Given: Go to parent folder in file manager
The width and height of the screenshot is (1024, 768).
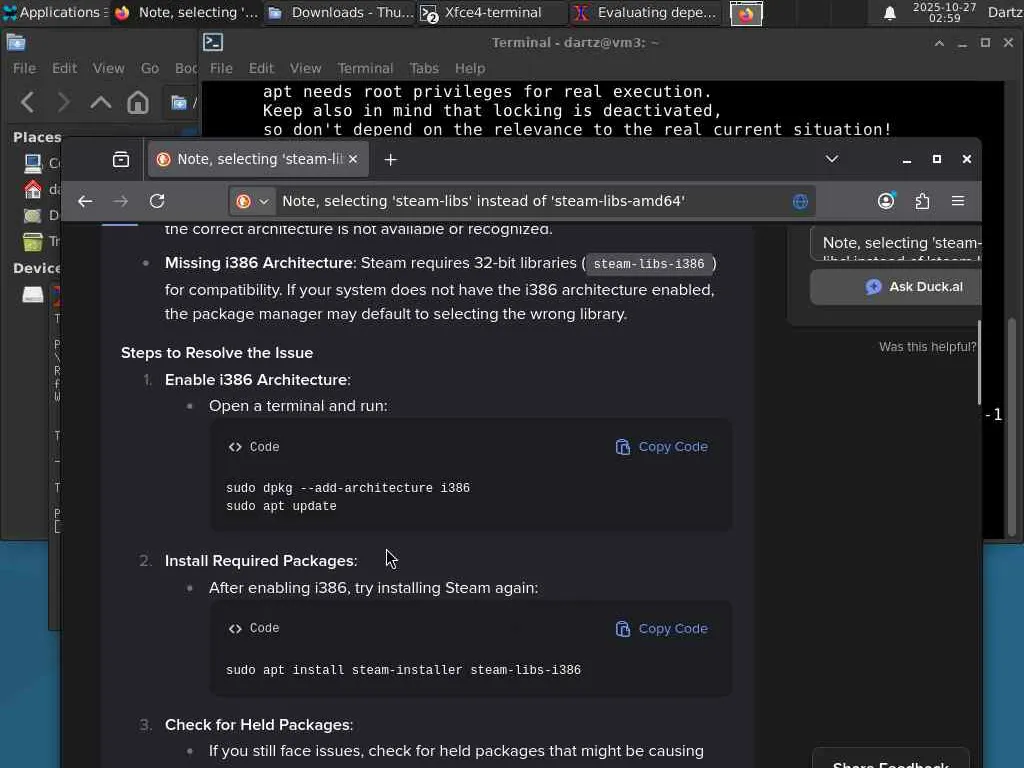Looking at the screenshot, I should (101, 103).
